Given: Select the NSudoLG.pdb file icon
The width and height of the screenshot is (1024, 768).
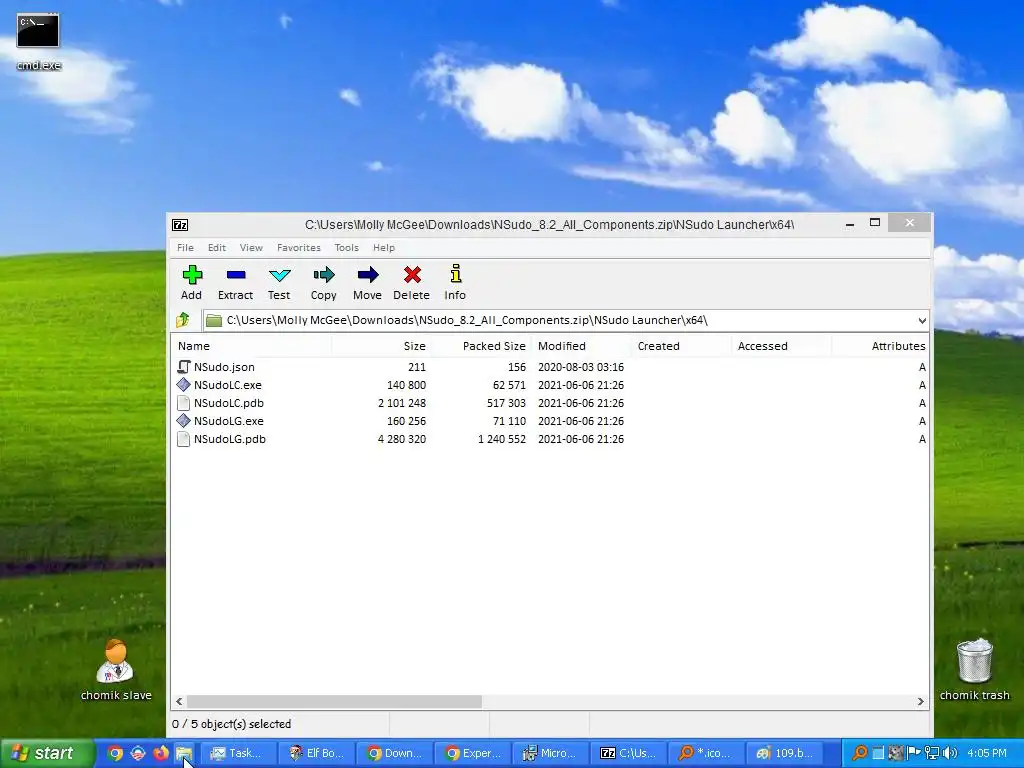Looking at the screenshot, I should [x=184, y=439].
